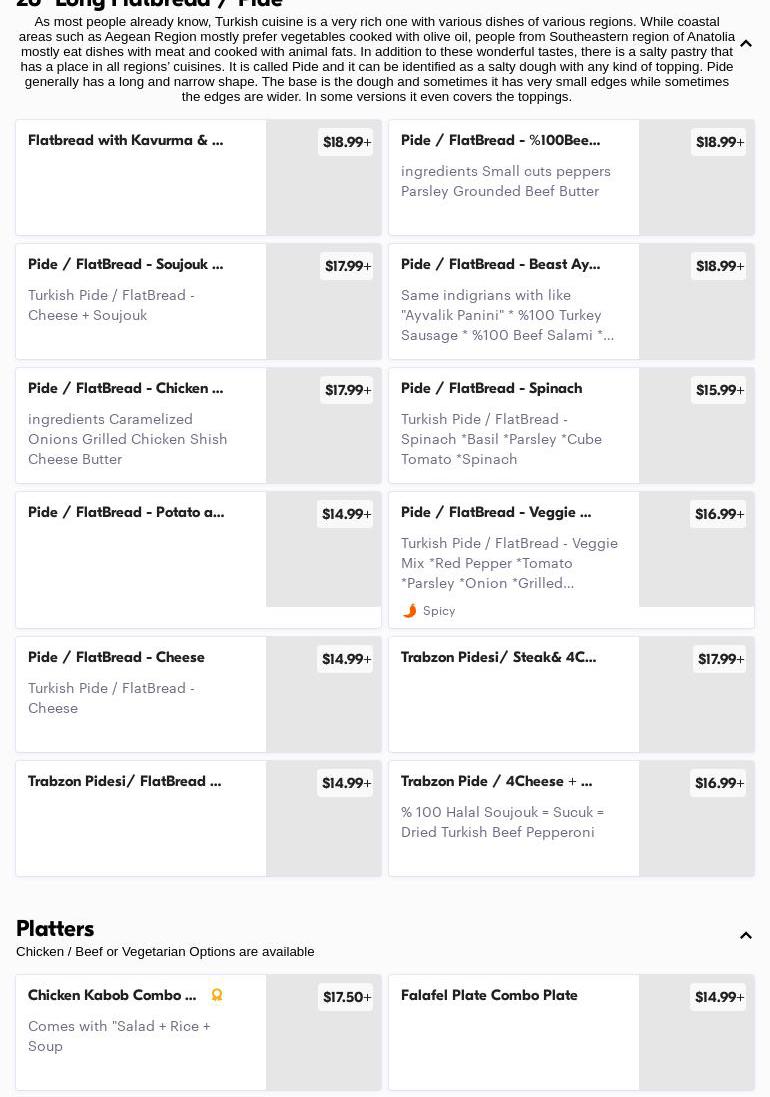Add Flatbread with Kavurma for $18.99
This screenshot has height=1097, width=770.
(x=346, y=142)
